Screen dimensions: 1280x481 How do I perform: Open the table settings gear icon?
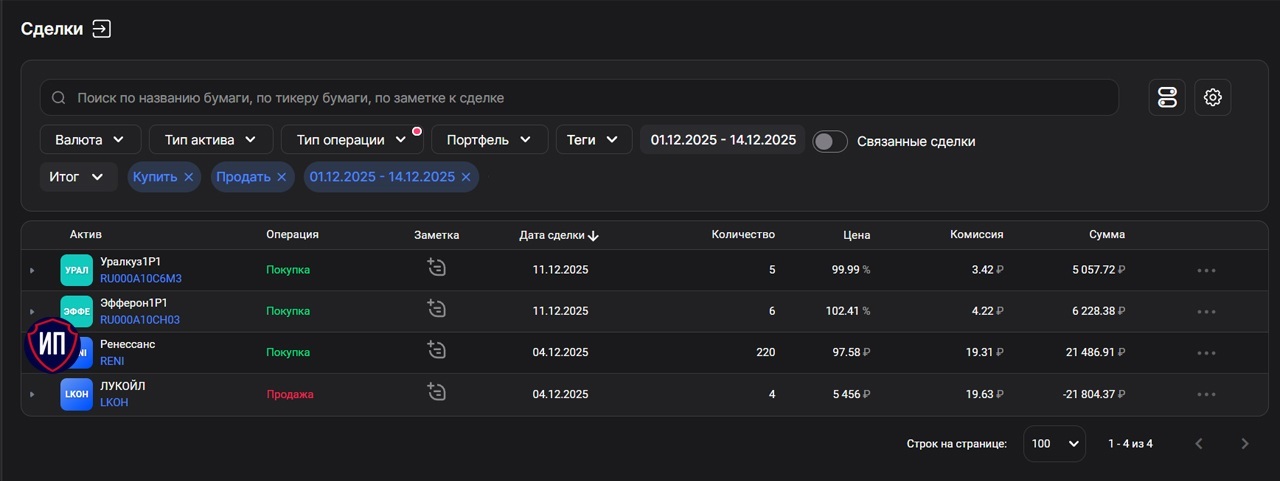point(1212,97)
